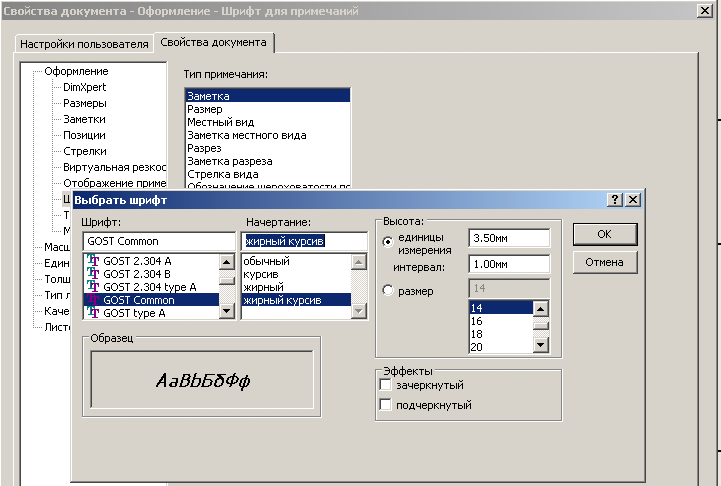Click the style list scroll down arrow
Image resolution: width=721 pixels, height=486 pixels.
(x=359, y=311)
